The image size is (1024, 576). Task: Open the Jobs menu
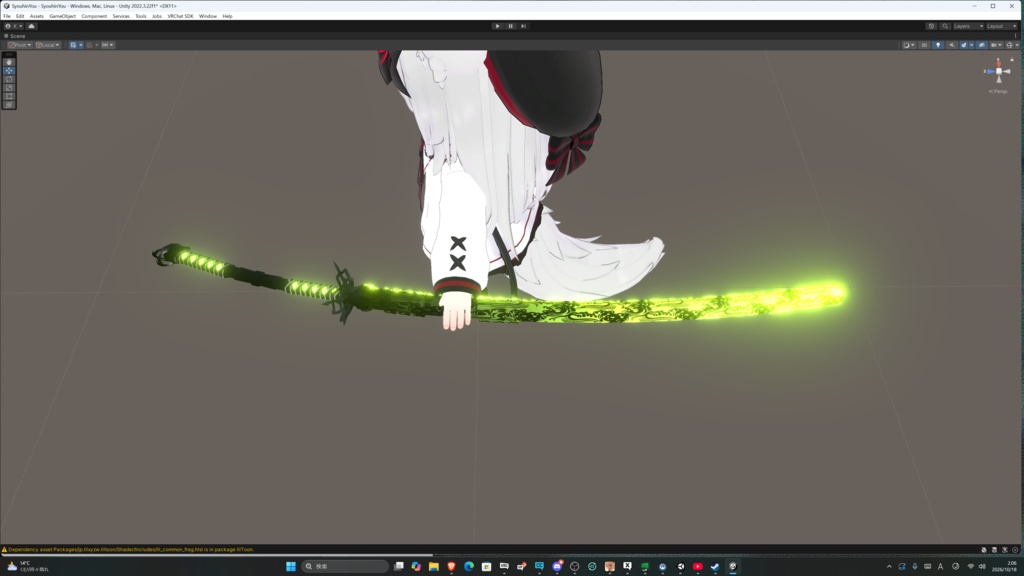point(157,16)
